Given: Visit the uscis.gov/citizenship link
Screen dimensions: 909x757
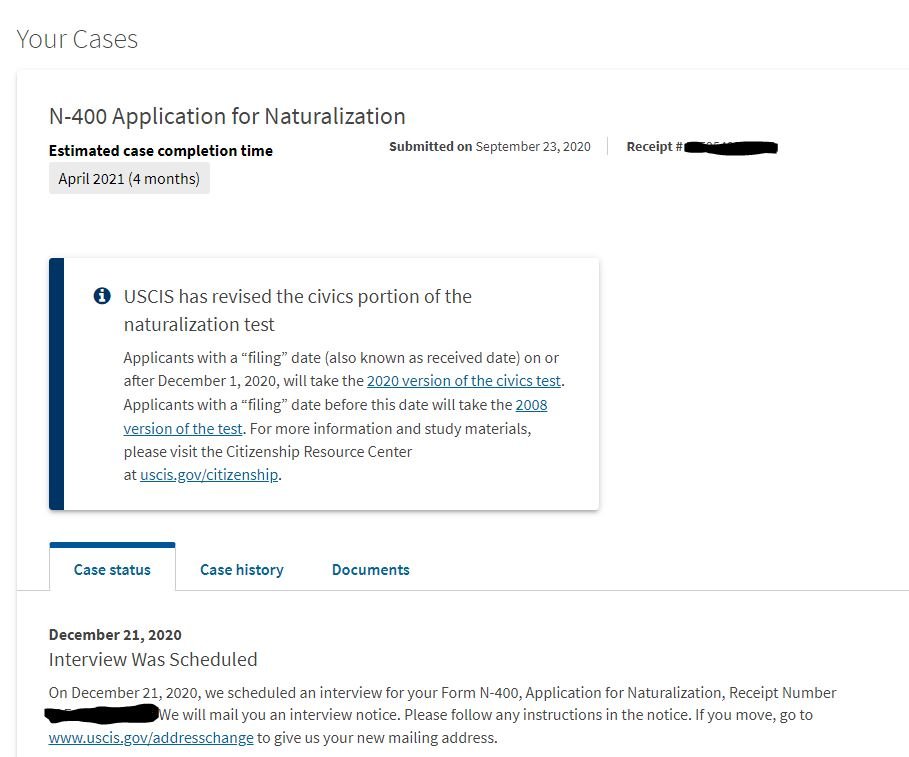Looking at the screenshot, I should click(209, 475).
